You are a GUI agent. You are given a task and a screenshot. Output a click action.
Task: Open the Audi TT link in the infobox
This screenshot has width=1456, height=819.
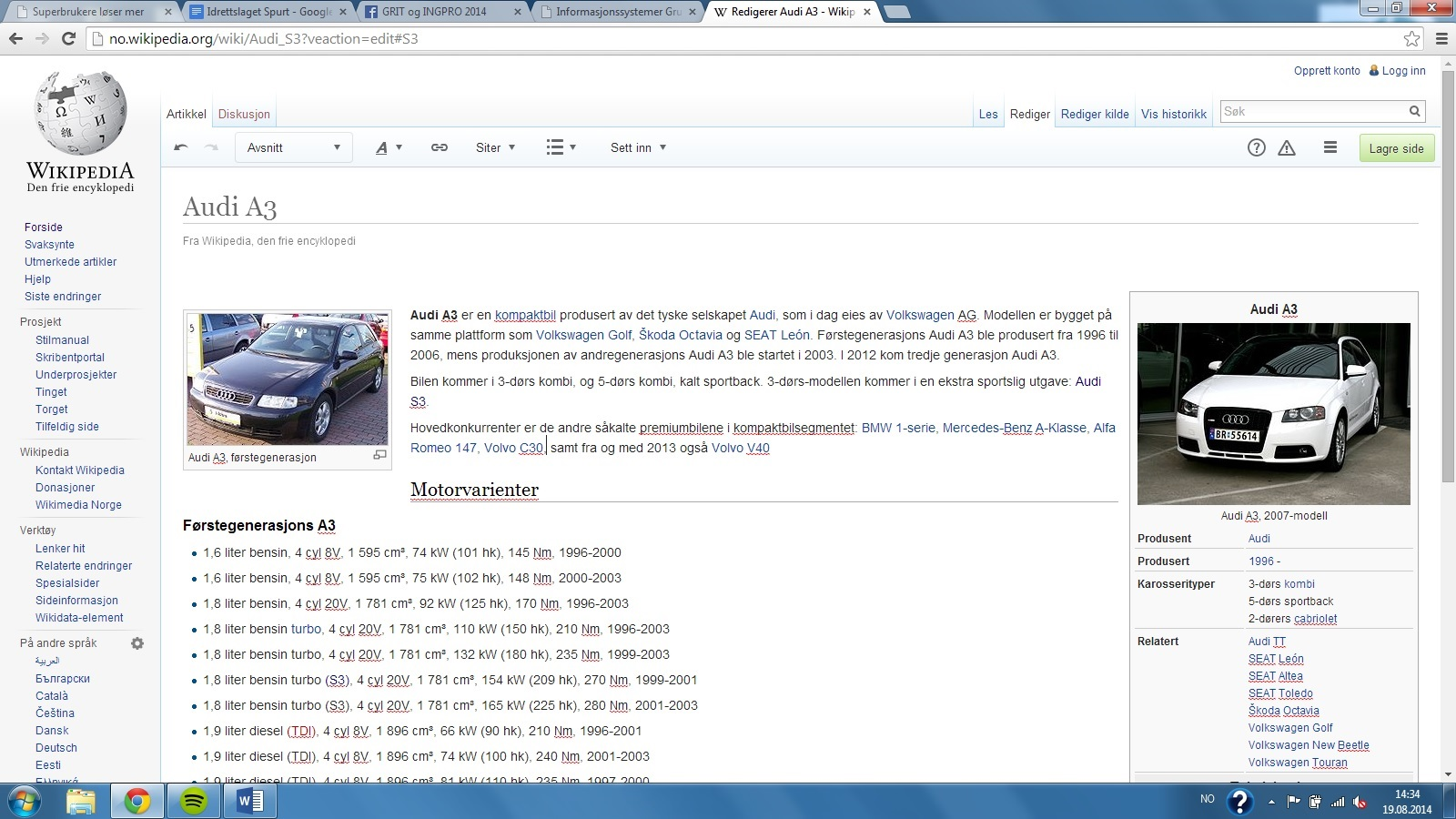click(x=1267, y=641)
